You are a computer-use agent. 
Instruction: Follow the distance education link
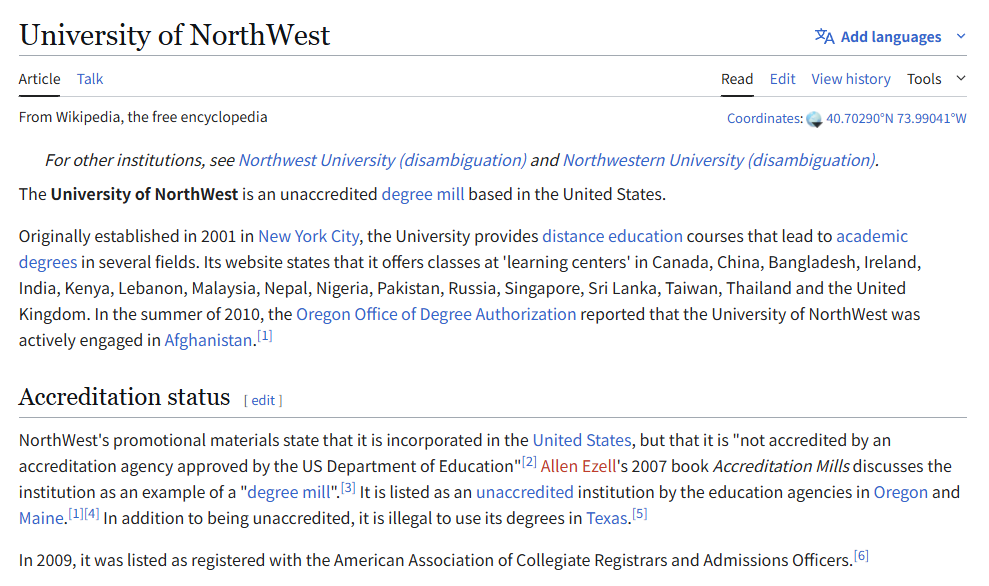pyautogui.click(x=612, y=236)
